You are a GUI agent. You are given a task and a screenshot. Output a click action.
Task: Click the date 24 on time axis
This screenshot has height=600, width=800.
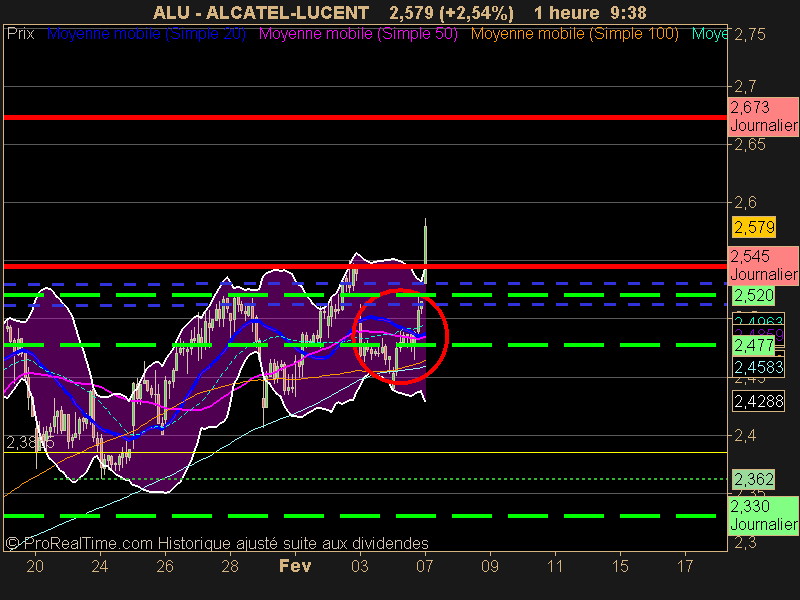(100, 566)
